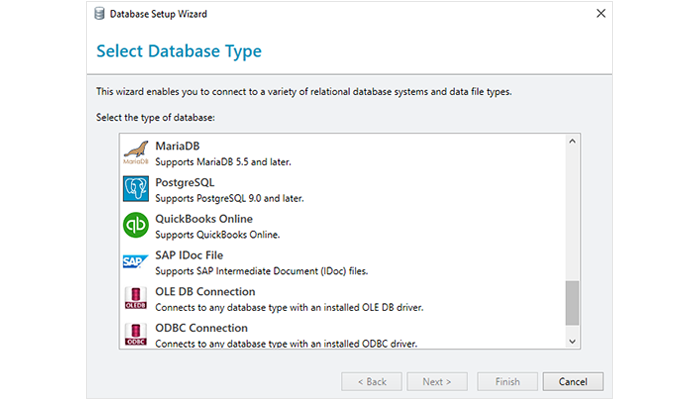Click the Next > button
The image size is (700, 400).
(x=437, y=381)
